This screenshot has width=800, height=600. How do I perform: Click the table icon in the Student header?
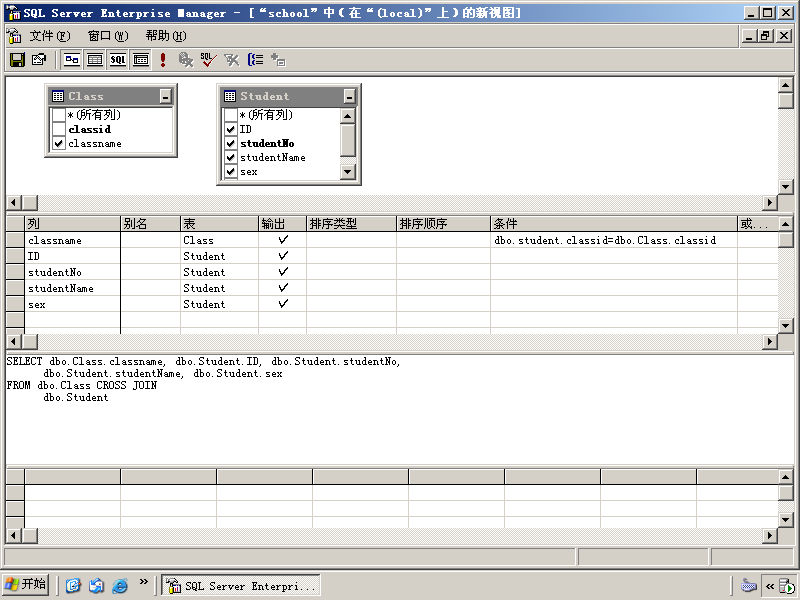coord(230,96)
